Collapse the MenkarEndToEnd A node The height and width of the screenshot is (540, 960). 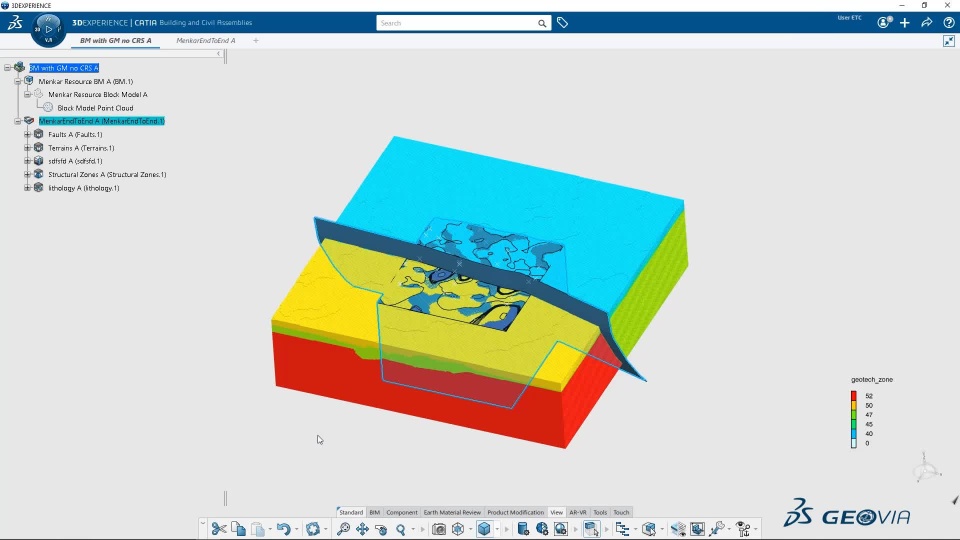18,121
